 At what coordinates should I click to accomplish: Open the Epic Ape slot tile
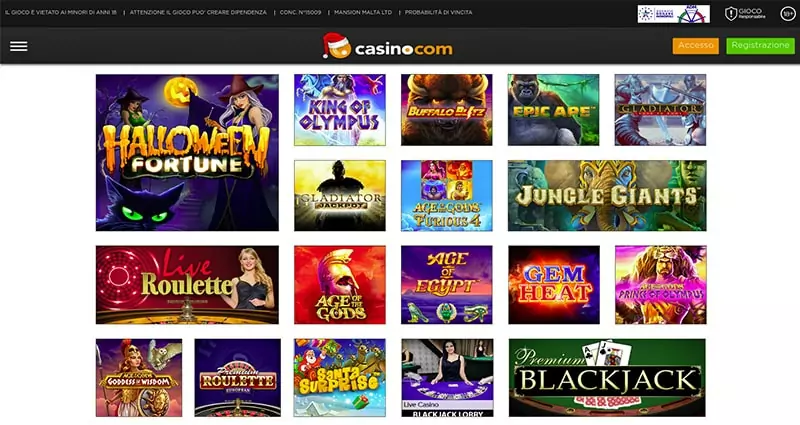[554, 110]
